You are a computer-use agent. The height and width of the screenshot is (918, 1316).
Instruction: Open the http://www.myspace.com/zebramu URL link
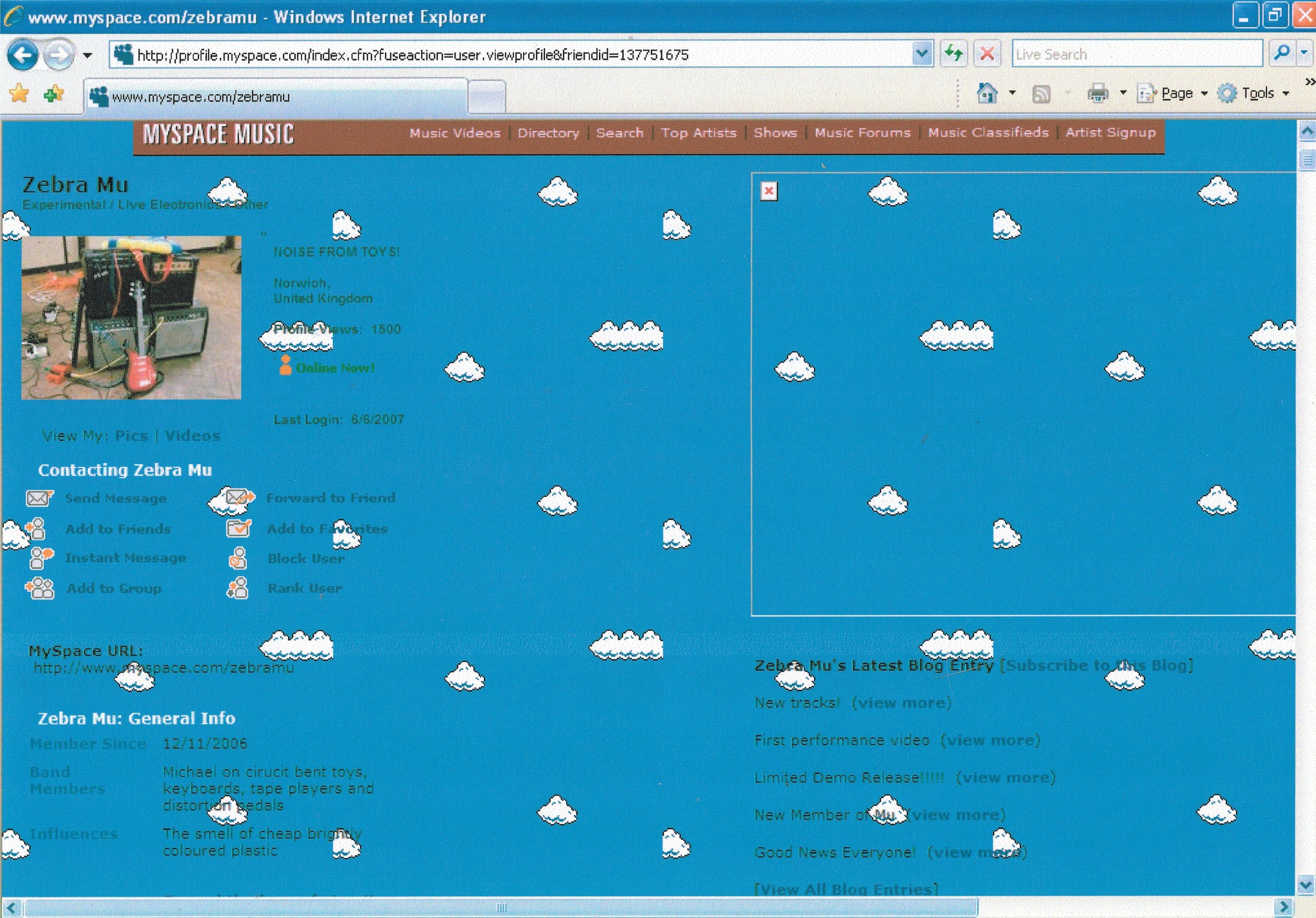point(164,668)
